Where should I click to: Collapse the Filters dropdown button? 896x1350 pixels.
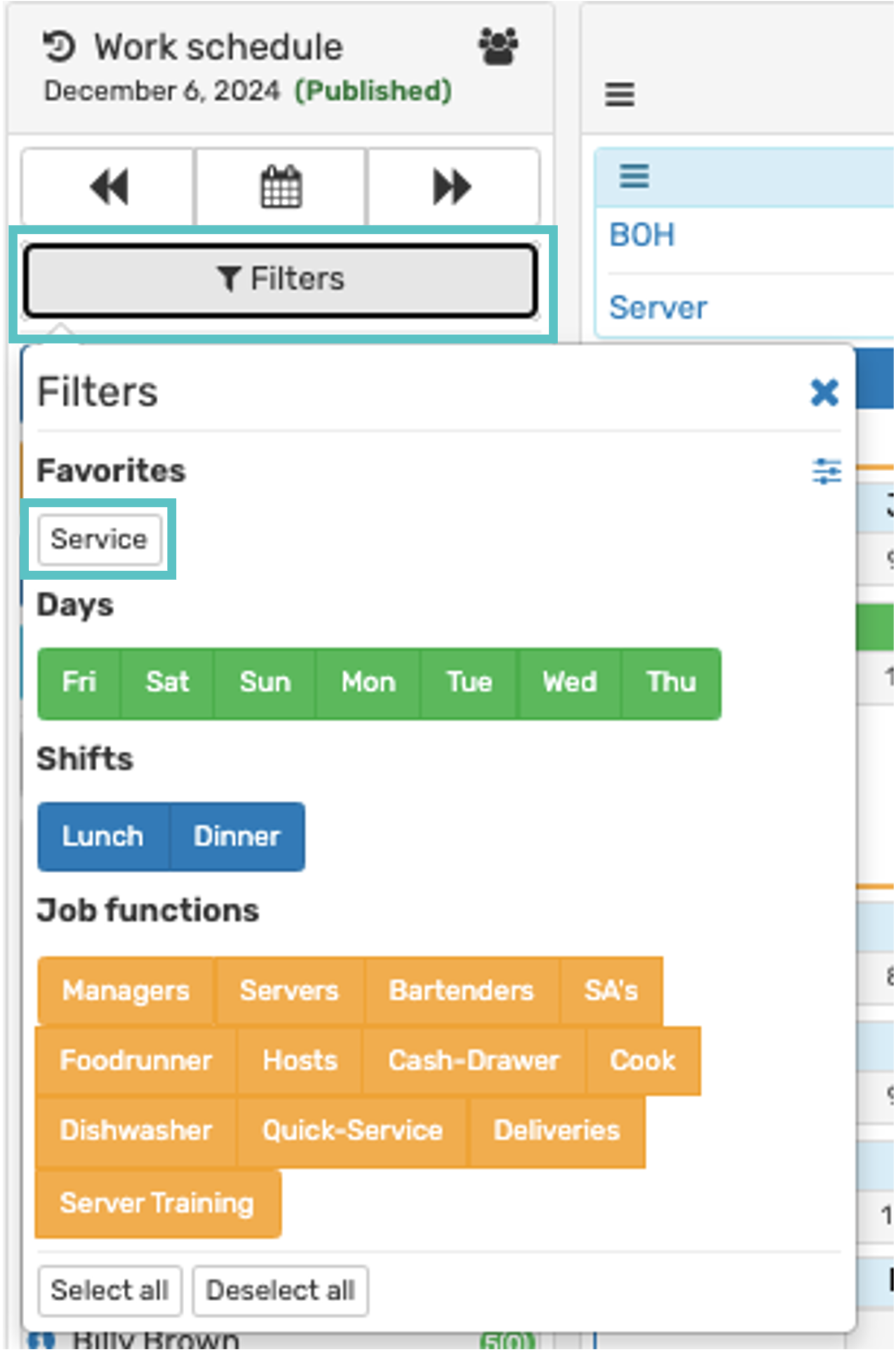click(281, 279)
